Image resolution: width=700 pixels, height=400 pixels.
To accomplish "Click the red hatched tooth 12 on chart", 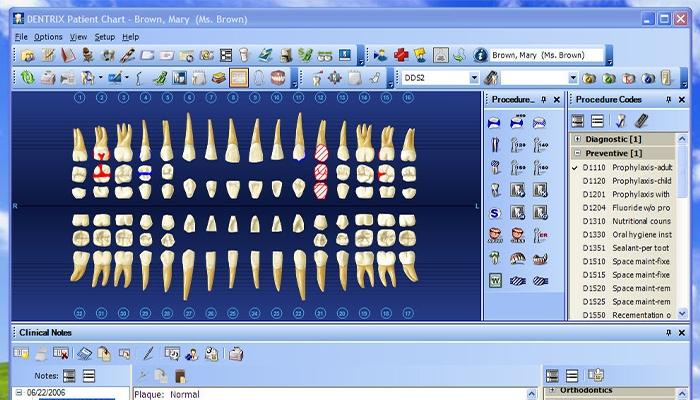I will [x=321, y=153].
